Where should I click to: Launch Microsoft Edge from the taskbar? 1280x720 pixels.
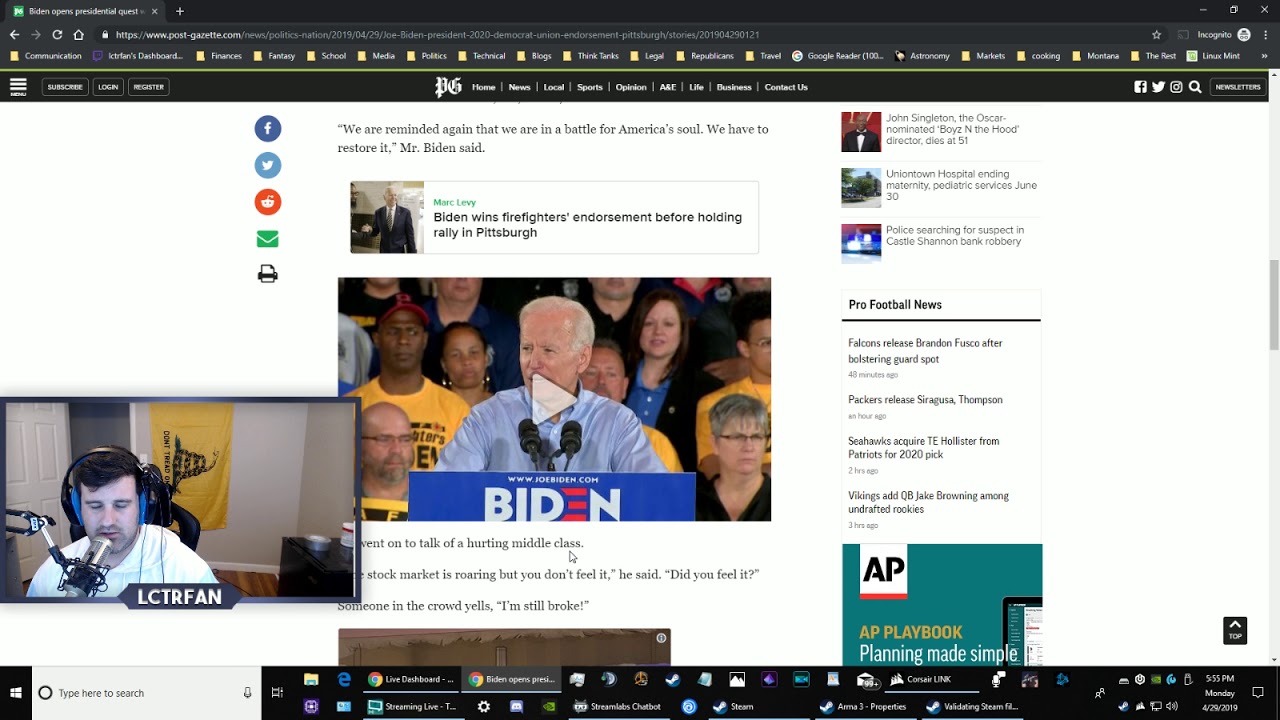[x=344, y=679]
